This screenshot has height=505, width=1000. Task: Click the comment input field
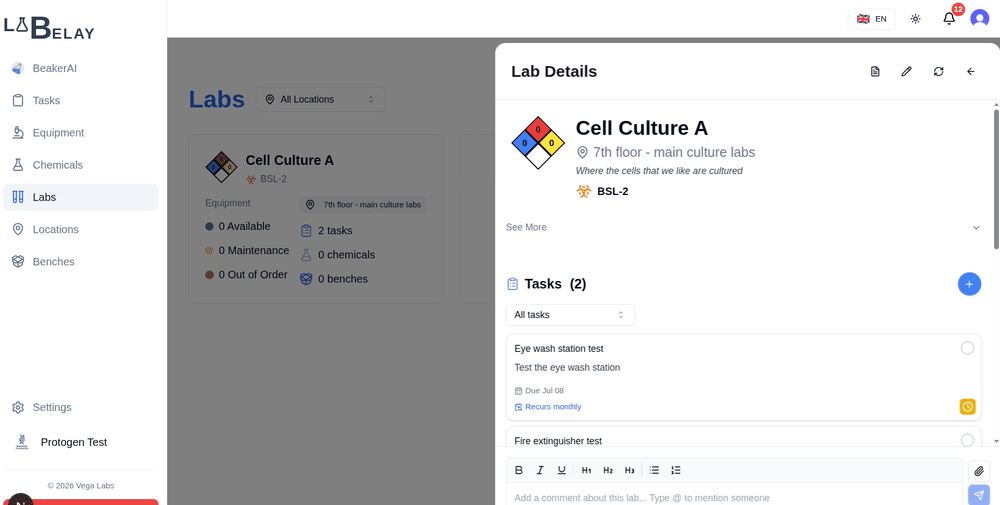[x=734, y=497]
